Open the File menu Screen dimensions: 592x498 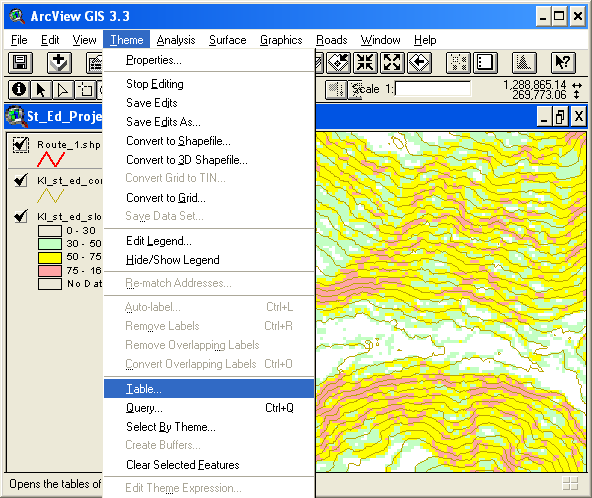pos(19,40)
